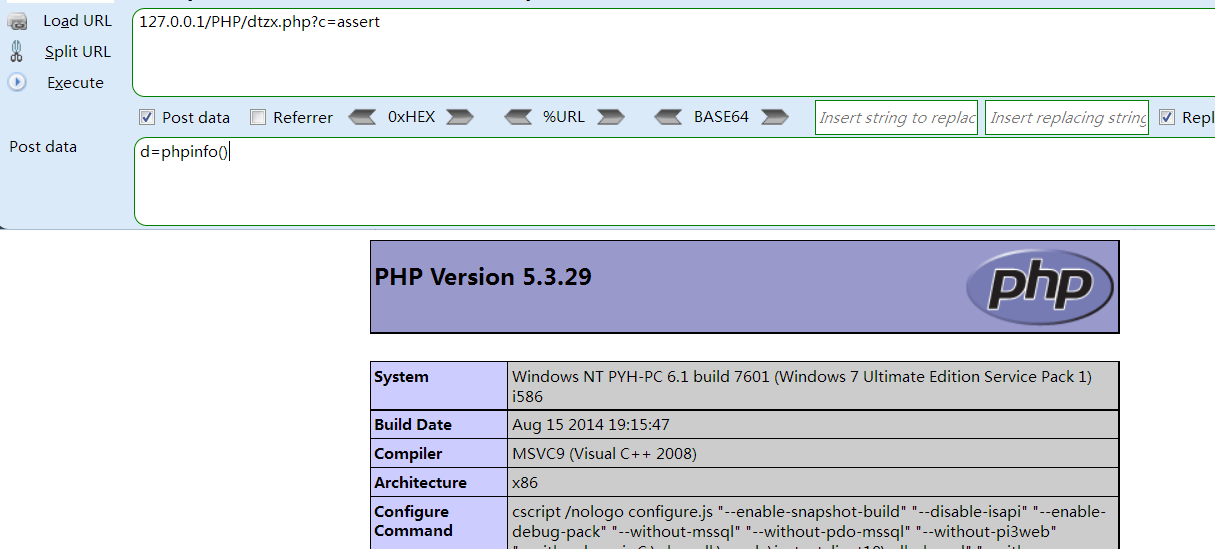
Task: Click the Load URL label
Action: (x=78, y=21)
